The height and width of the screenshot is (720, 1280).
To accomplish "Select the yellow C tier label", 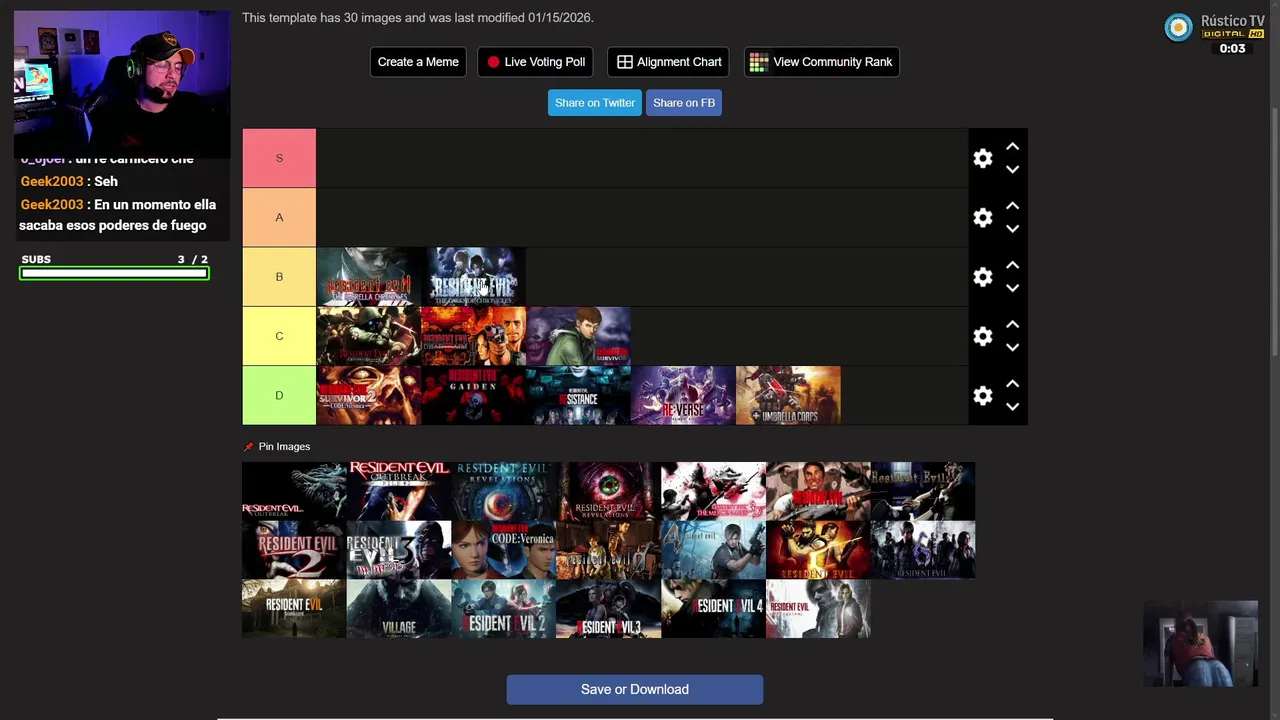I will tap(279, 336).
